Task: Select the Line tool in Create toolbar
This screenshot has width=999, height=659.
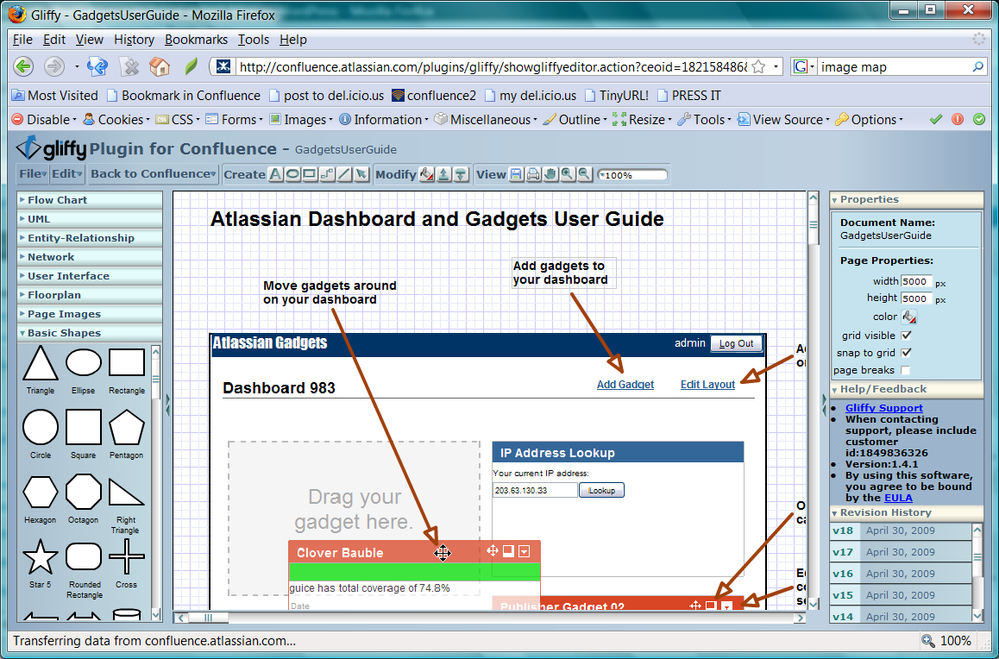Action: click(345, 174)
